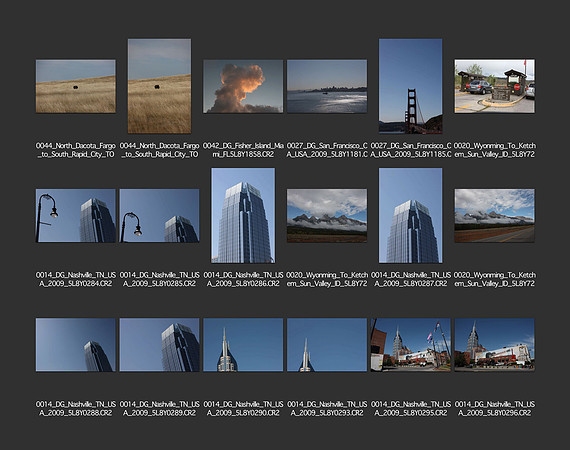Pick the SL8Y0290 building spire thumbnail

[x=243, y=345]
